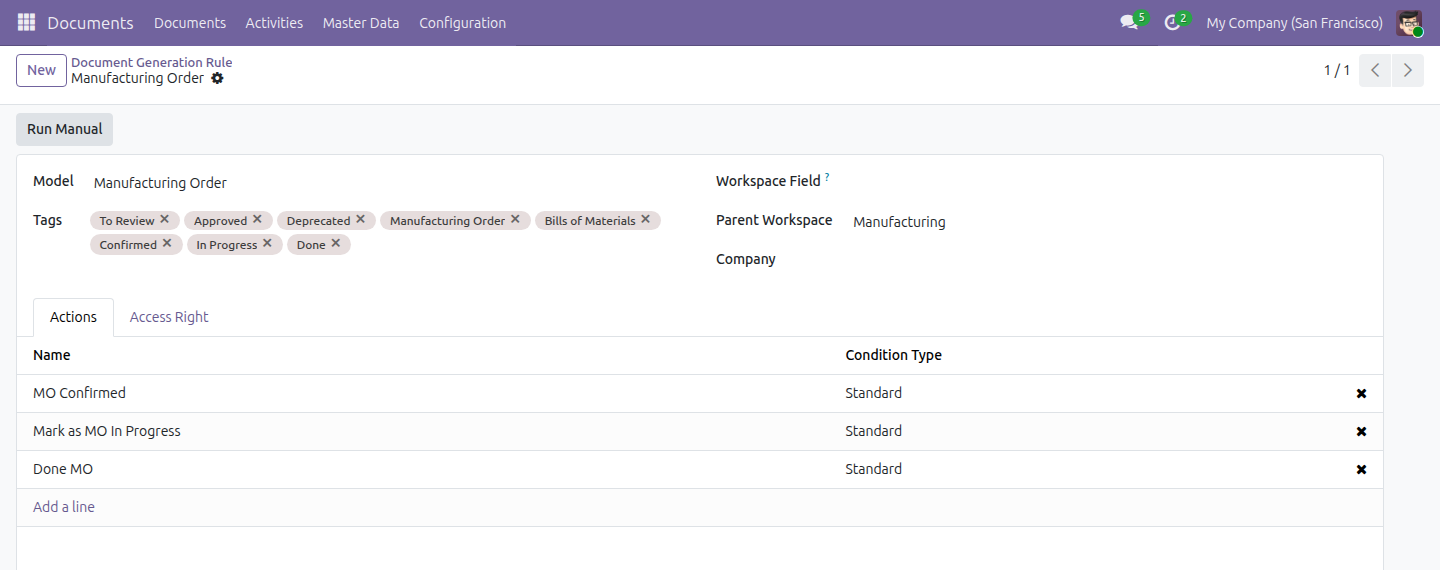Click the empty Company field
1440x570 pixels.
(1108, 260)
